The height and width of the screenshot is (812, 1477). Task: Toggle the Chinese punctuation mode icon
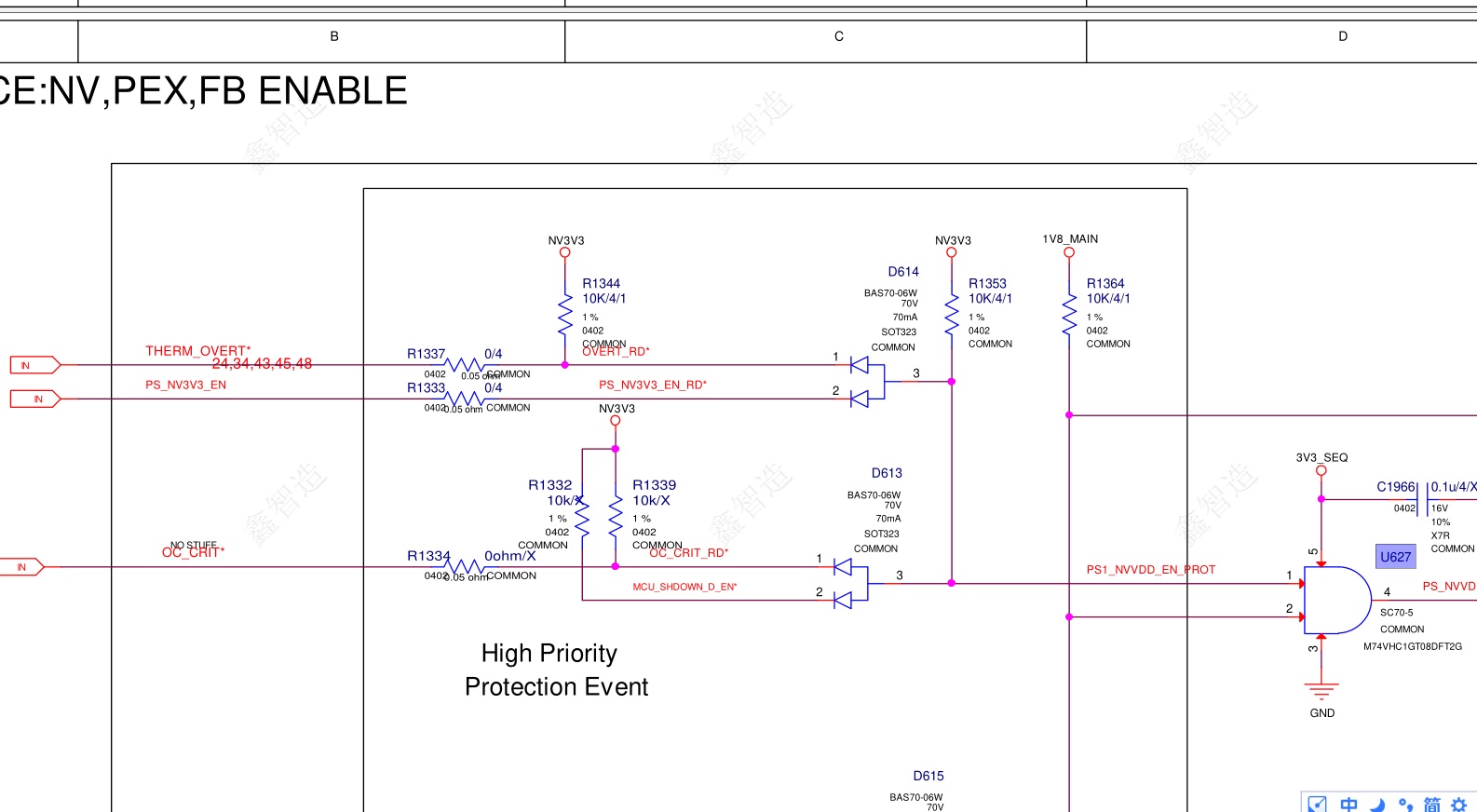click(x=1405, y=804)
